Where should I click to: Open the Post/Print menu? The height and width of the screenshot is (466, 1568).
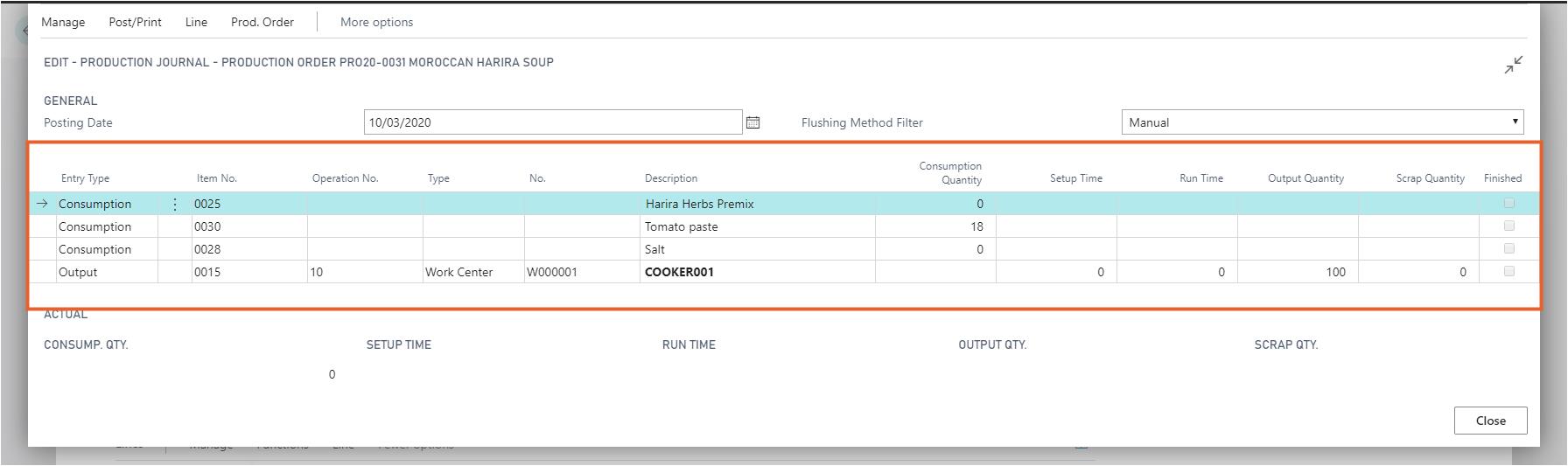pos(135,22)
